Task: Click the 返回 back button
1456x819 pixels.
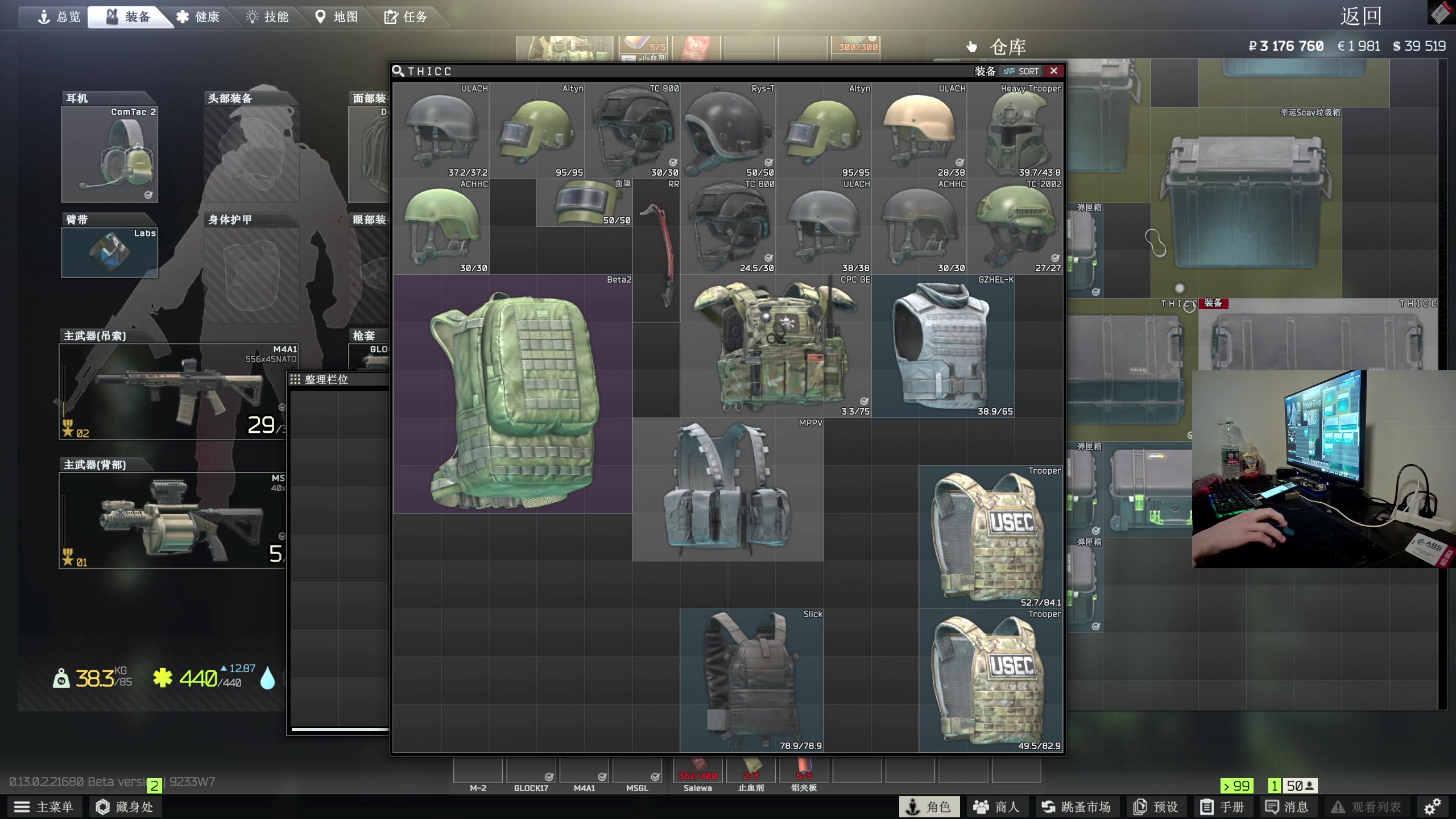Action: click(1360, 16)
